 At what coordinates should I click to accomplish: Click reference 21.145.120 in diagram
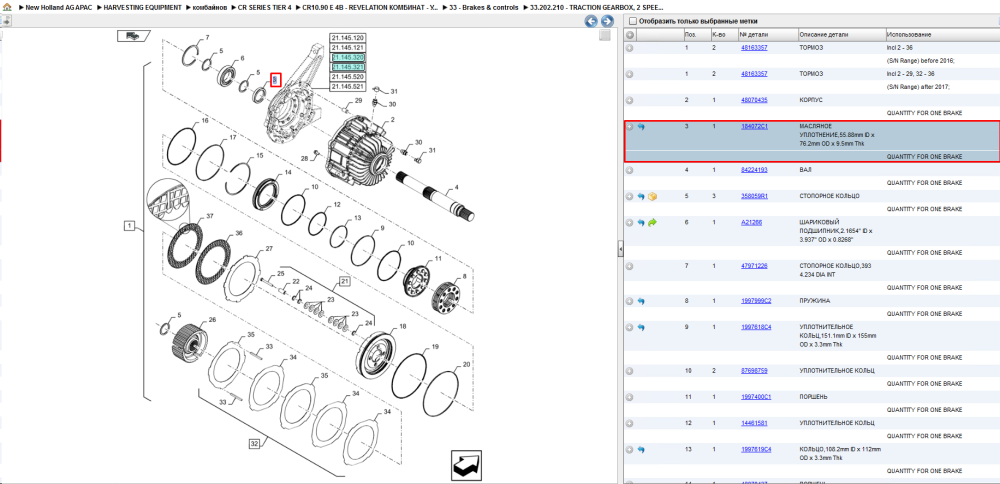348,38
